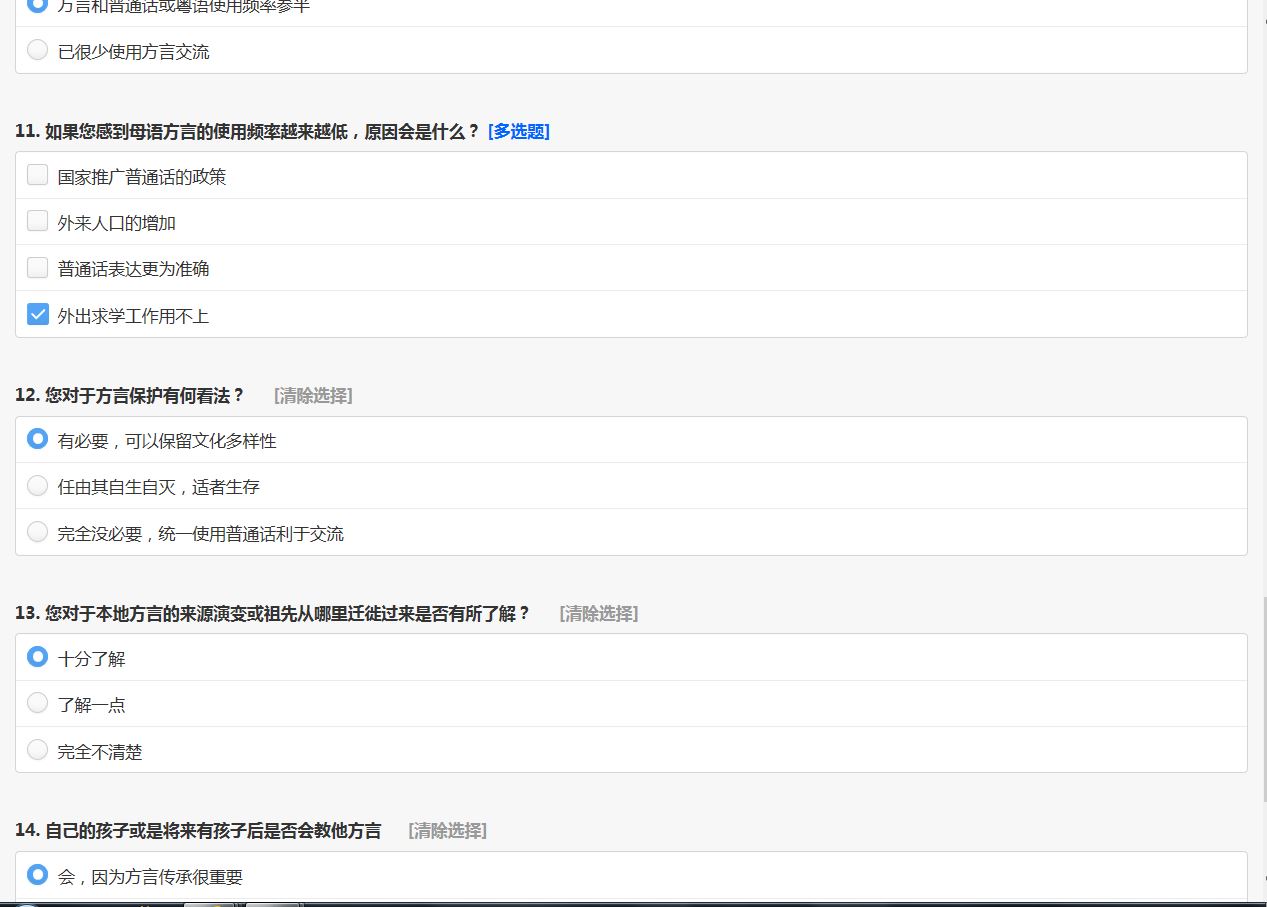
Task: Select '会，因为方言传承很重要' radio option
Action: [x=38, y=875]
